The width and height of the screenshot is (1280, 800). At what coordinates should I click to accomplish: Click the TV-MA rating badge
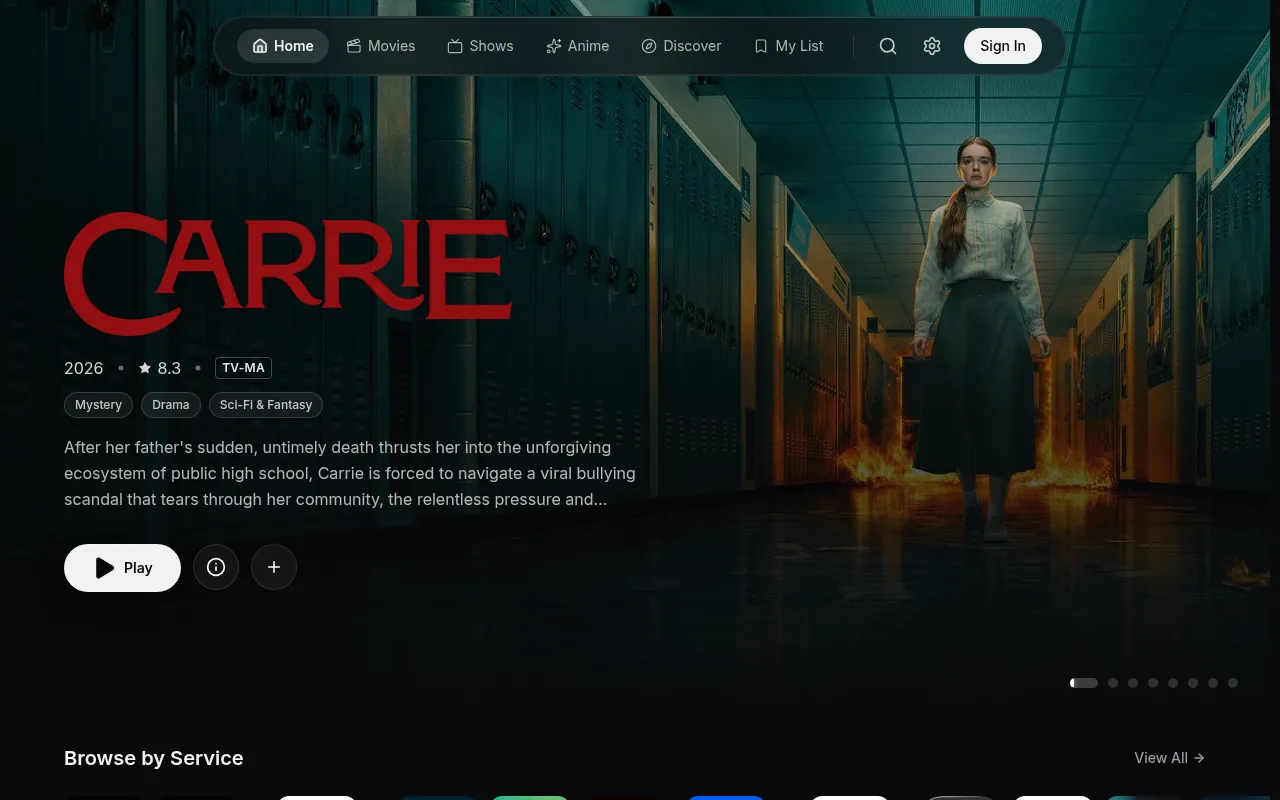pos(243,368)
